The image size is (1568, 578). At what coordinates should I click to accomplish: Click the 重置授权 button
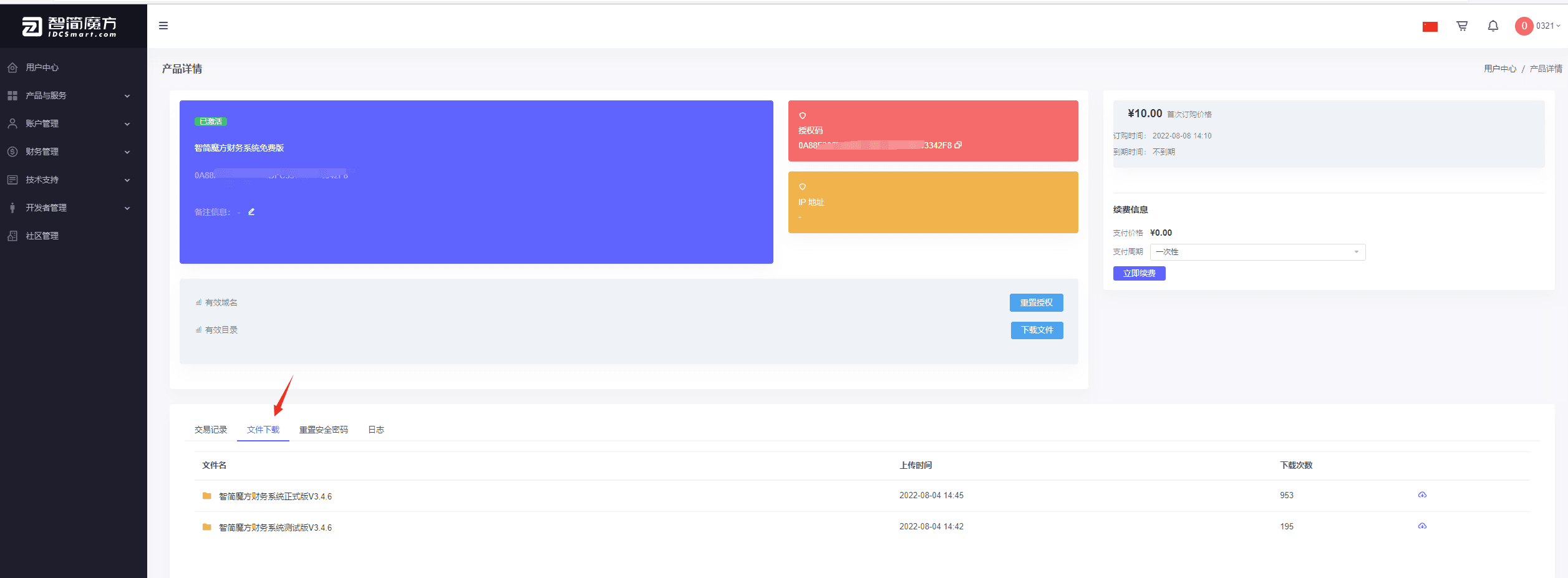click(1037, 302)
